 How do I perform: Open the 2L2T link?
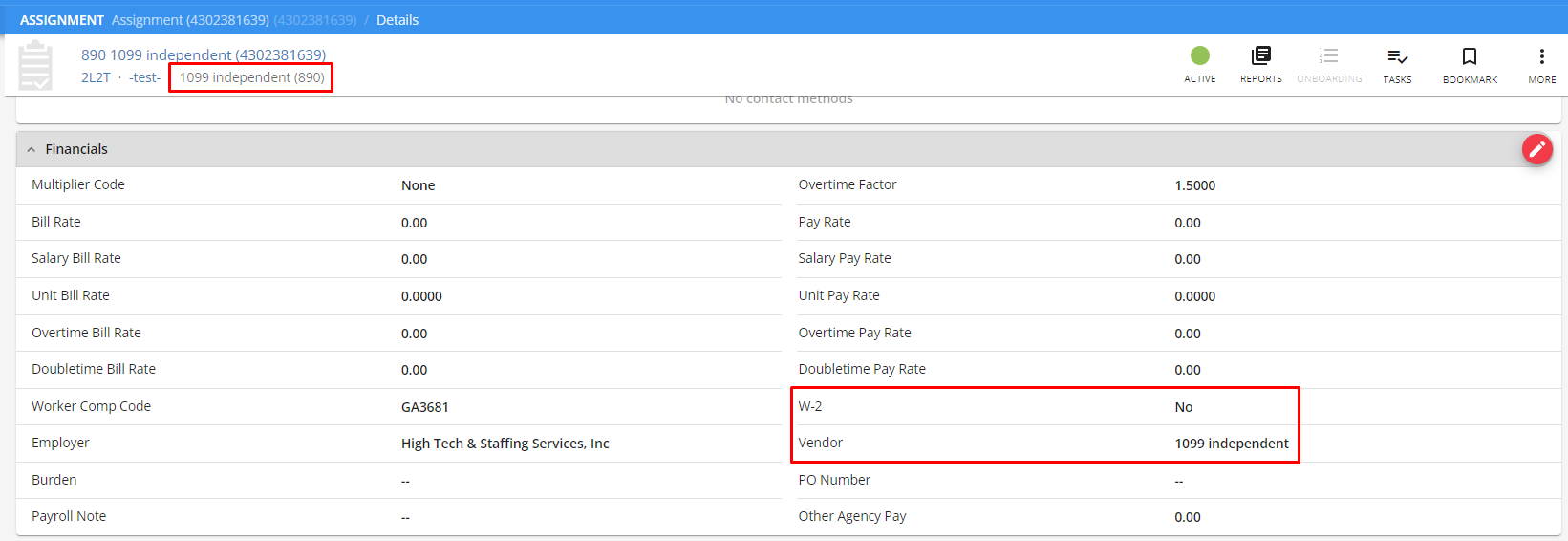tap(96, 77)
